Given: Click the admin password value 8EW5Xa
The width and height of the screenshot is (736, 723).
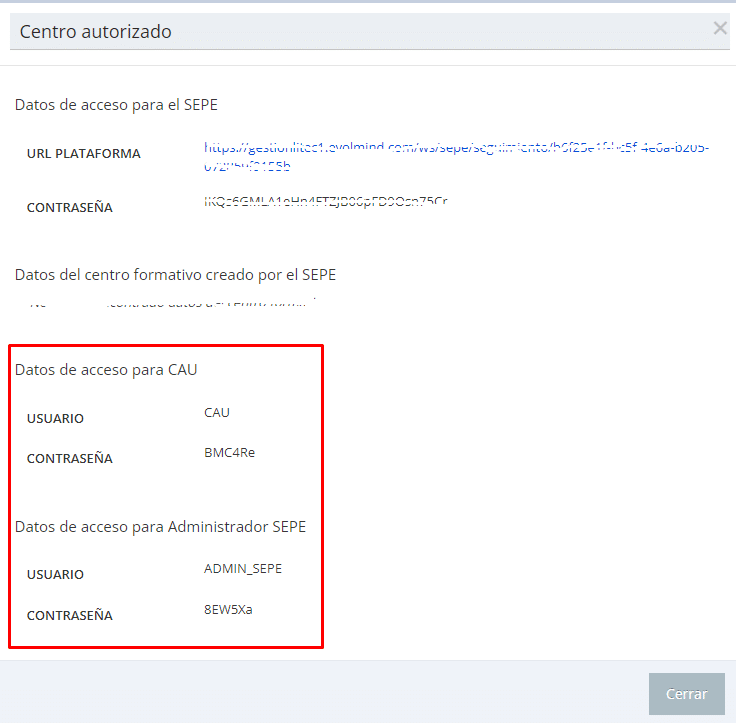Looking at the screenshot, I should pyautogui.click(x=228, y=608).
